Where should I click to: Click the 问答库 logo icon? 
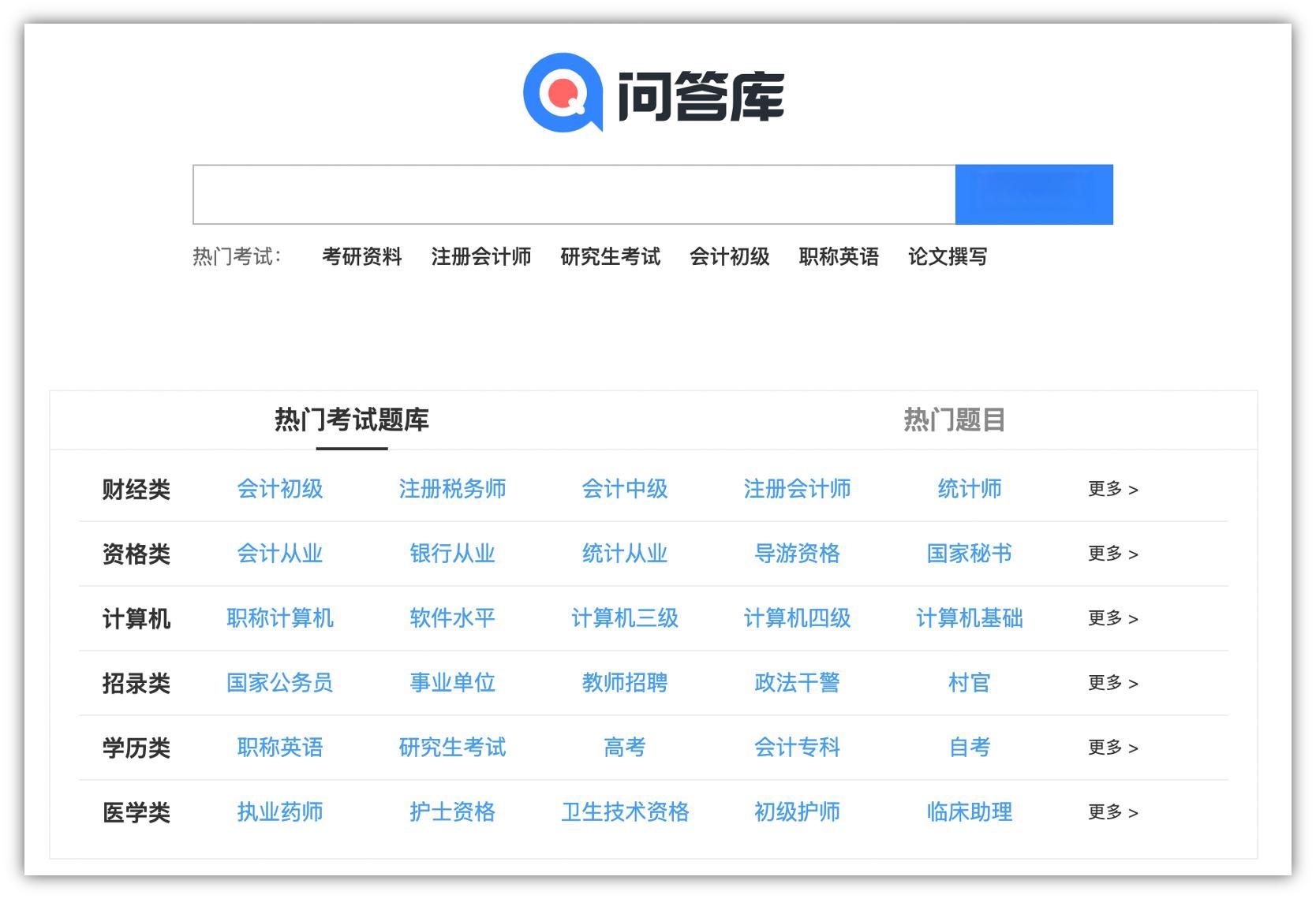tap(563, 92)
